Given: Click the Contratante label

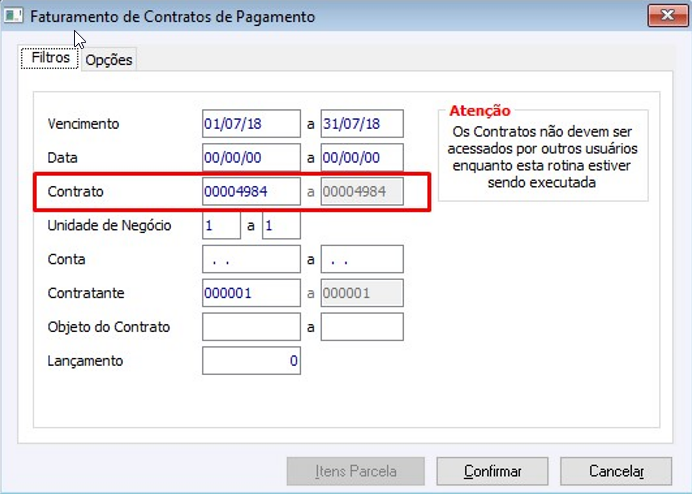Looking at the screenshot, I should 86,293.
